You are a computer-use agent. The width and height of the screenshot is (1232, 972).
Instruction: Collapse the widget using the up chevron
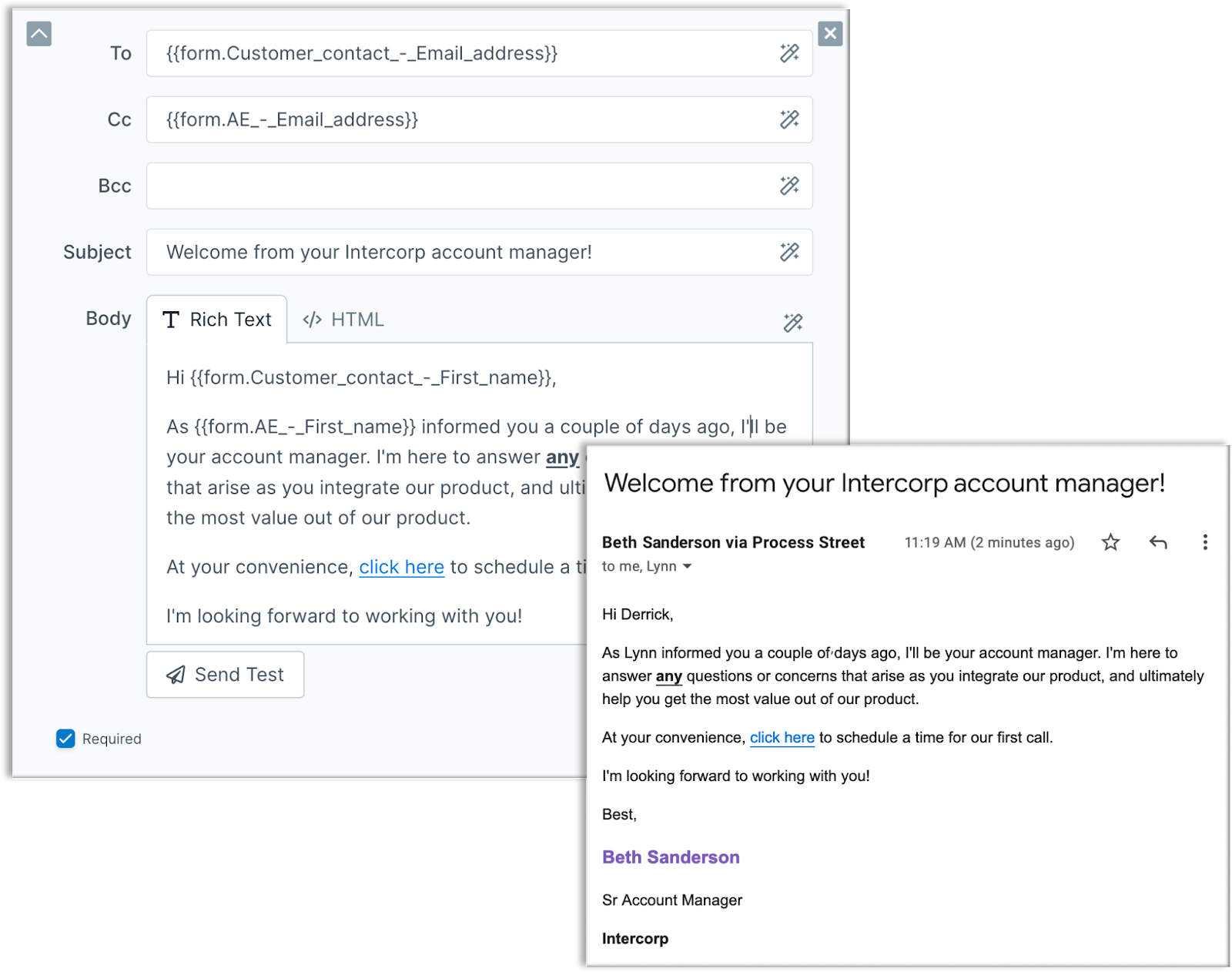(x=39, y=34)
